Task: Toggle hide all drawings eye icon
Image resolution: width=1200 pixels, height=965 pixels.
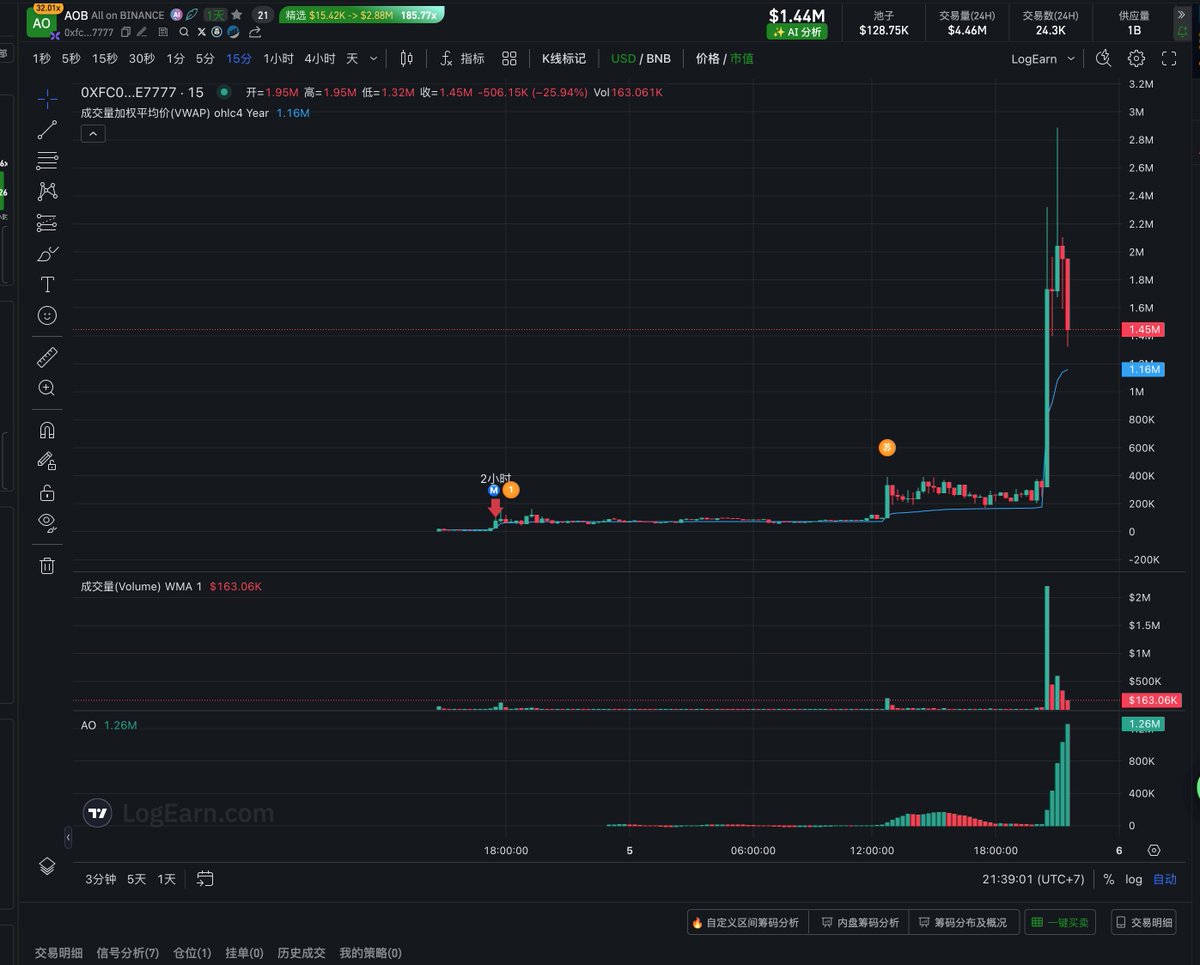Action: (x=47, y=523)
